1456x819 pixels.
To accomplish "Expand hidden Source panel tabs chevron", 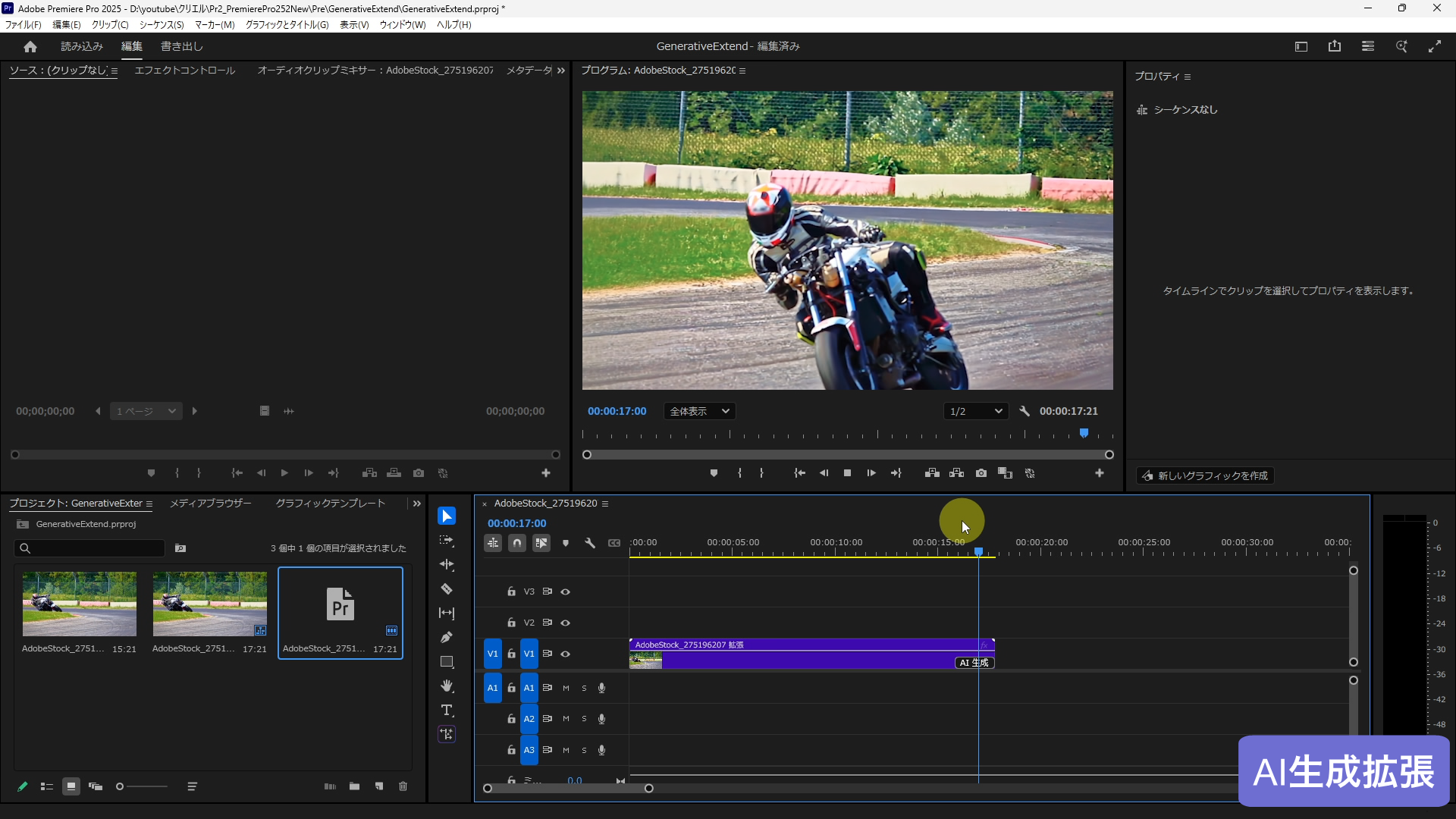I will 561,71.
